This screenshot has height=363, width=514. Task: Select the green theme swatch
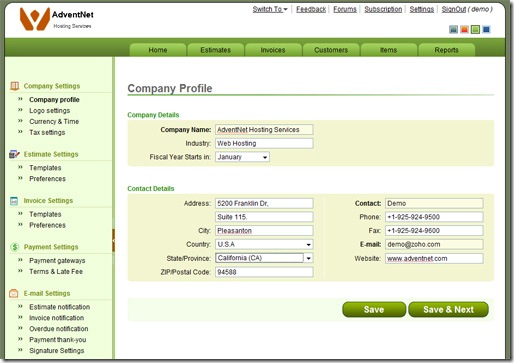coord(475,29)
